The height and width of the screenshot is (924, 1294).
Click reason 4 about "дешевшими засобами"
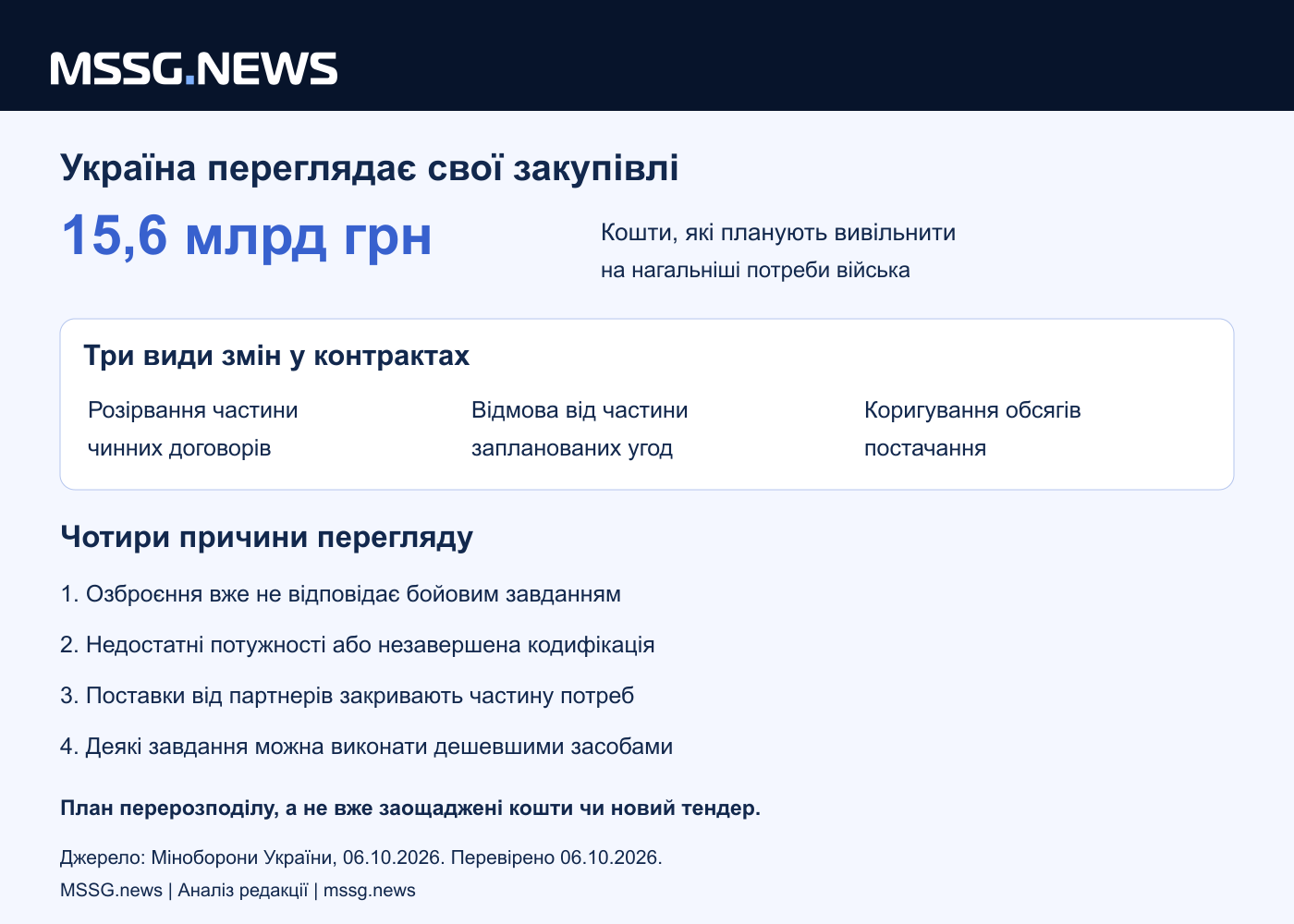click(x=366, y=746)
